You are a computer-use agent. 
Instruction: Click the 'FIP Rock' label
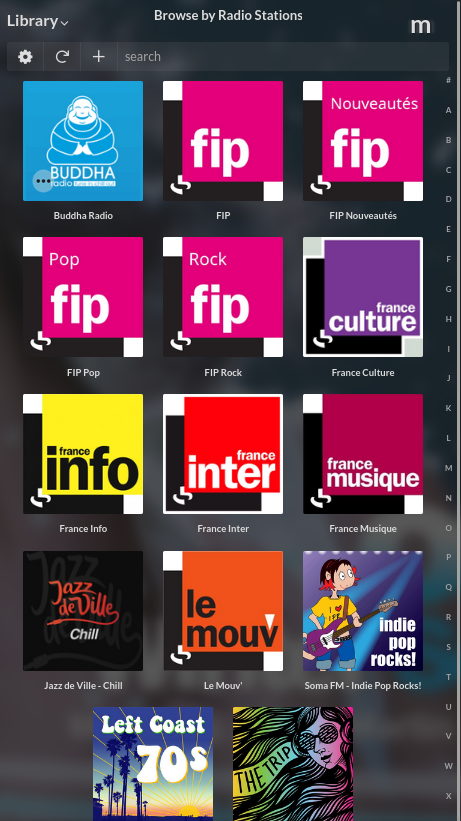(x=223, y=373)
